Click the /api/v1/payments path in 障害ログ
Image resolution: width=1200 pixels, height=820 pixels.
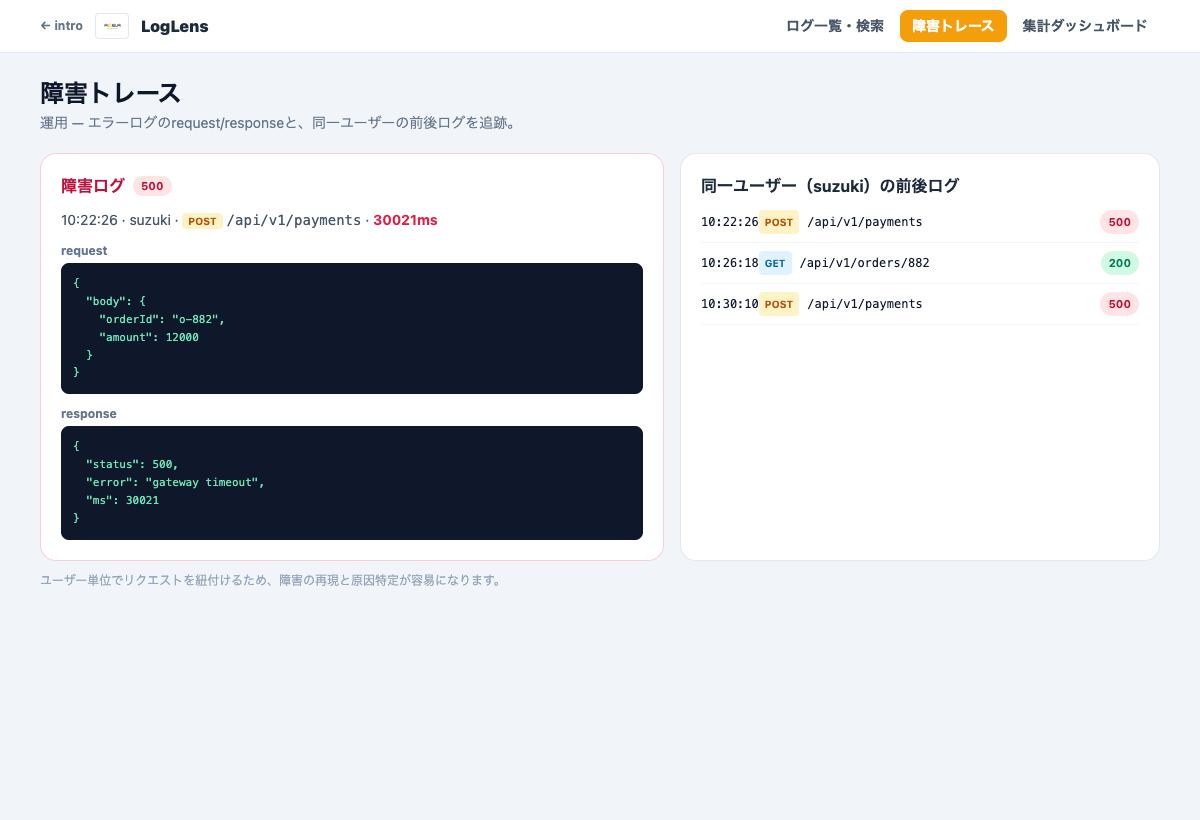[294, 220]
